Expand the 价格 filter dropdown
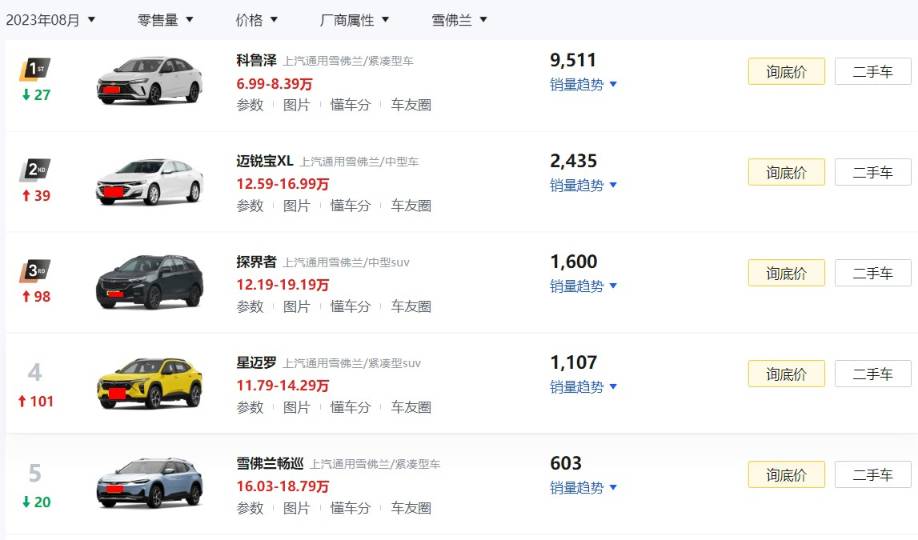This screenshot has width=918, height=540. [x=256, y=20]
